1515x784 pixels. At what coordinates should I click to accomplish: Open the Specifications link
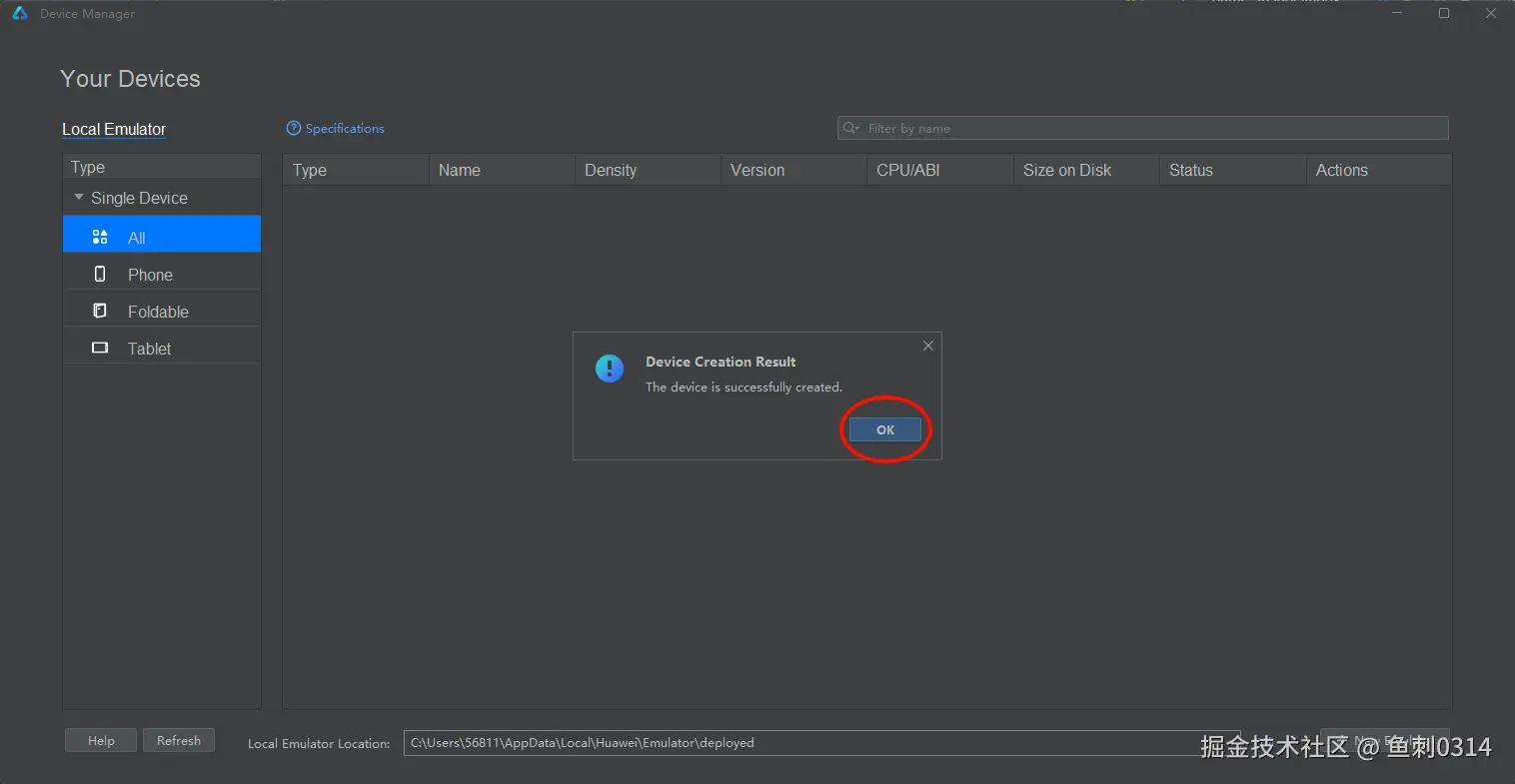345,129
